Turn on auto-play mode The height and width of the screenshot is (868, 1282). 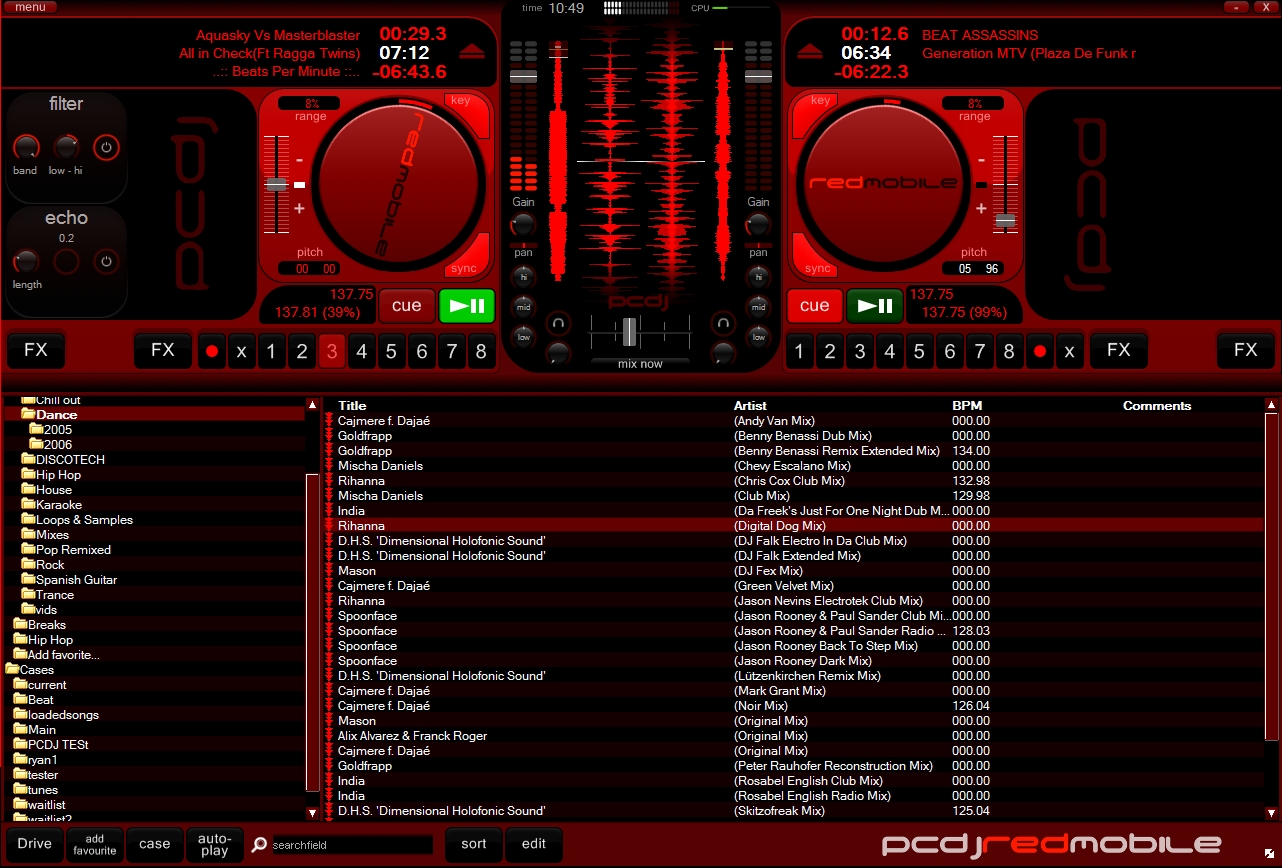(x=214, y=845)
